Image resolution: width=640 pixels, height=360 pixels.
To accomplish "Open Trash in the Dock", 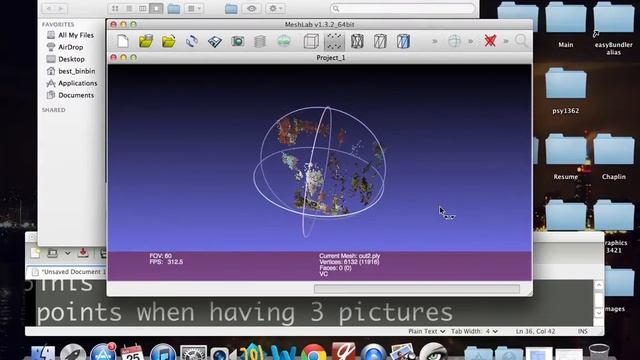I will tap(599, 352).
